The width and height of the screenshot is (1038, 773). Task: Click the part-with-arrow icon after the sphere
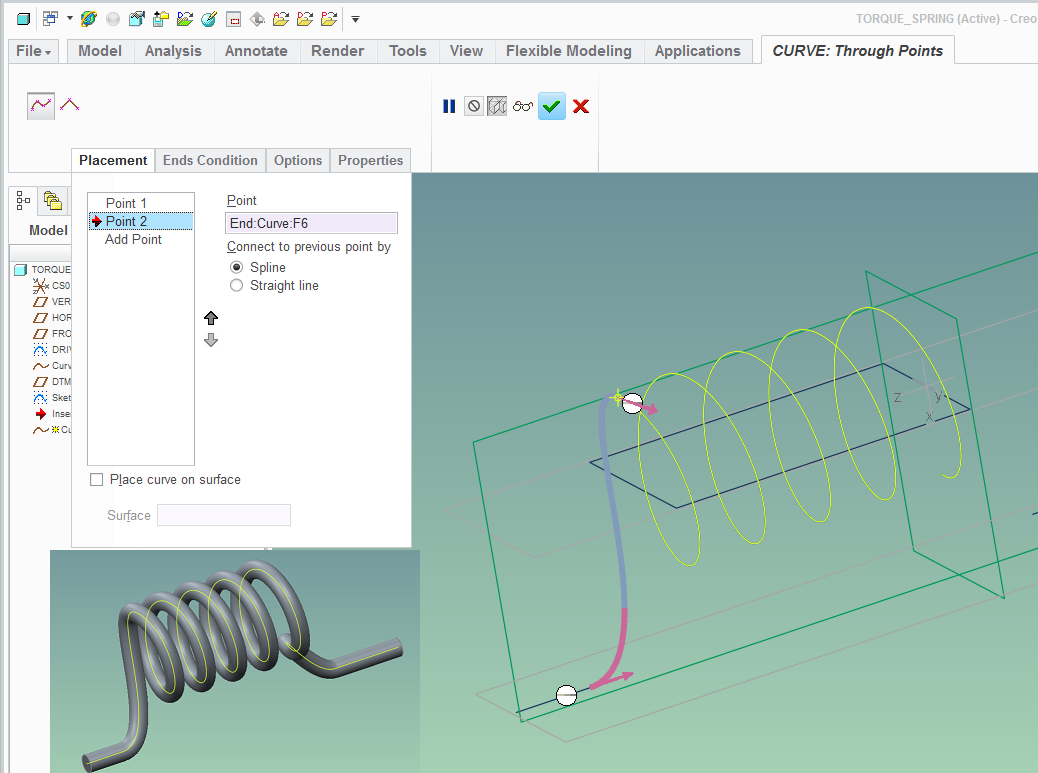(137, 19)
